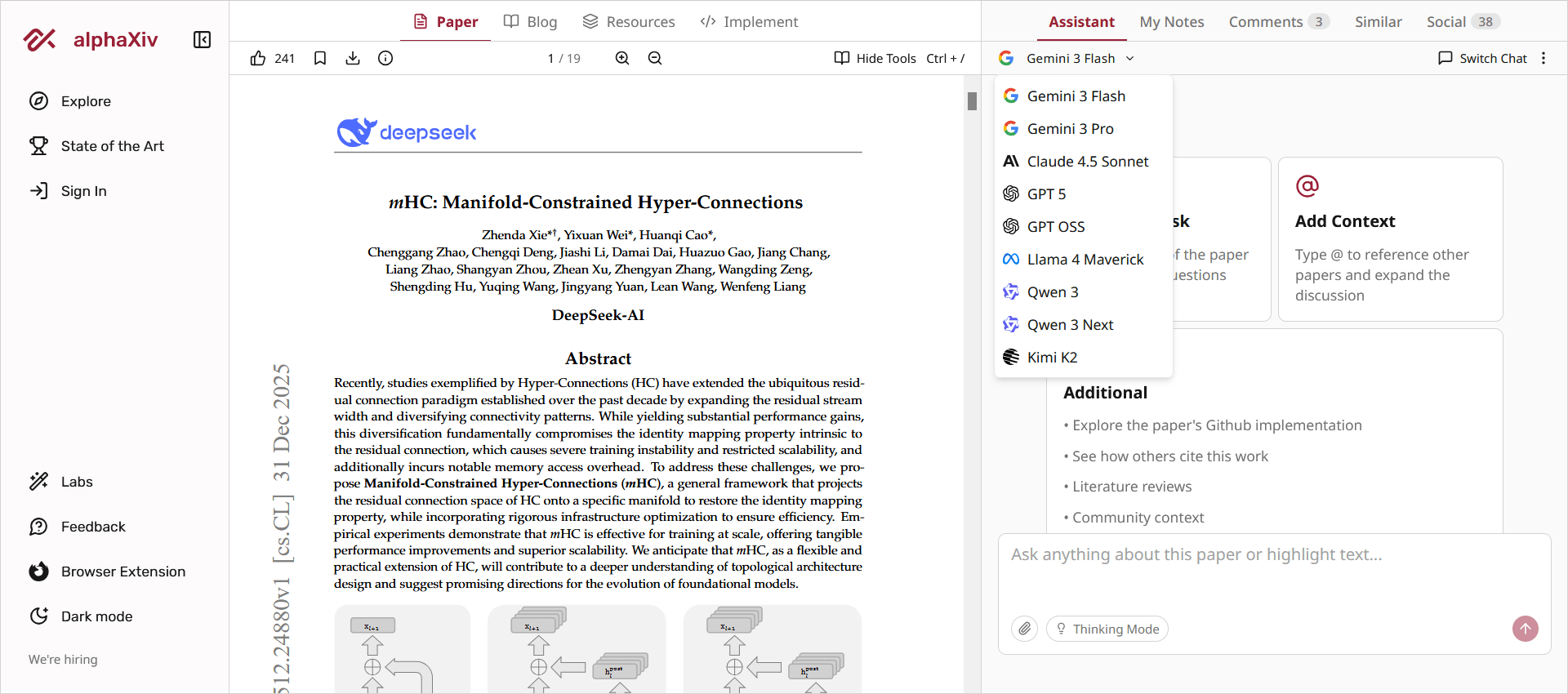1568x694 pixels.
Task: Zoom out of the PDF
Action: coord(655,58)
